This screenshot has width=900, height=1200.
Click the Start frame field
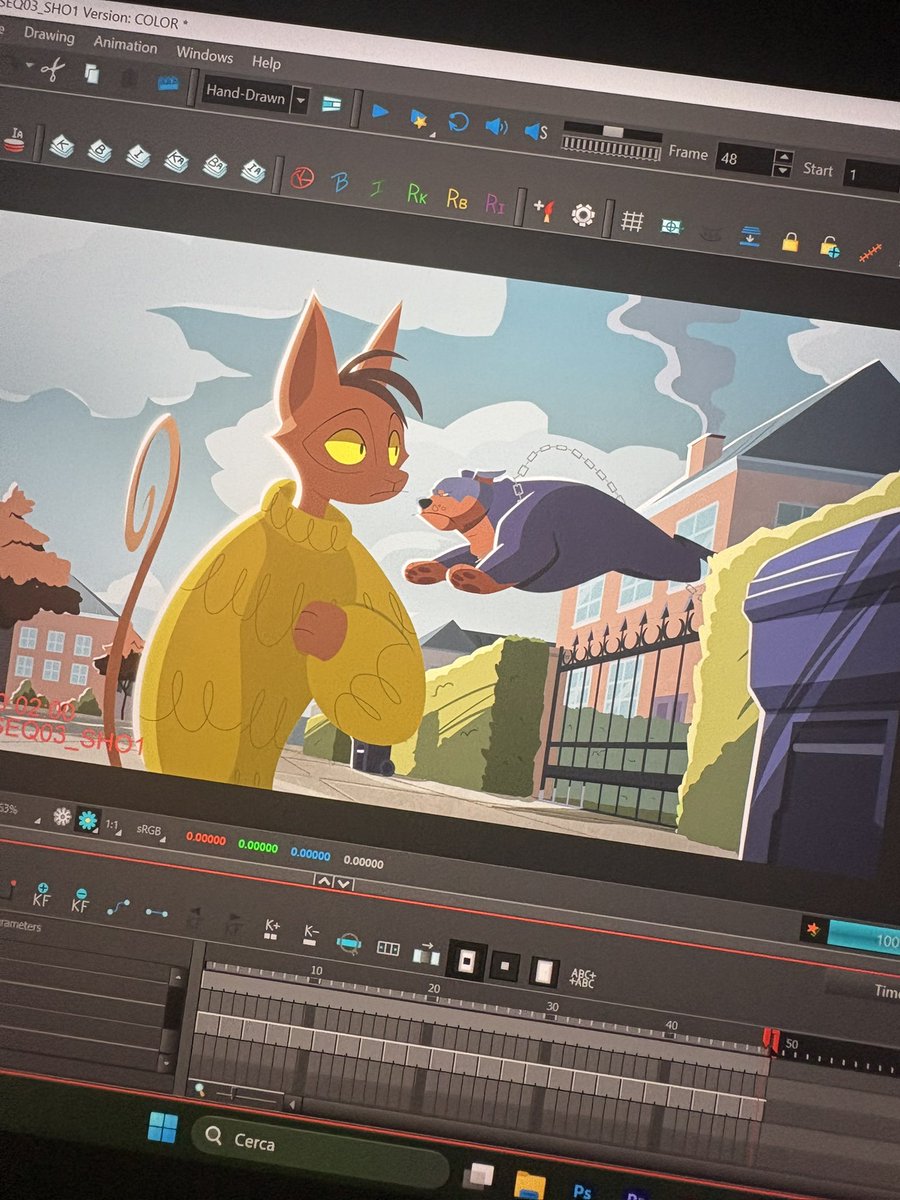[870, 175]
